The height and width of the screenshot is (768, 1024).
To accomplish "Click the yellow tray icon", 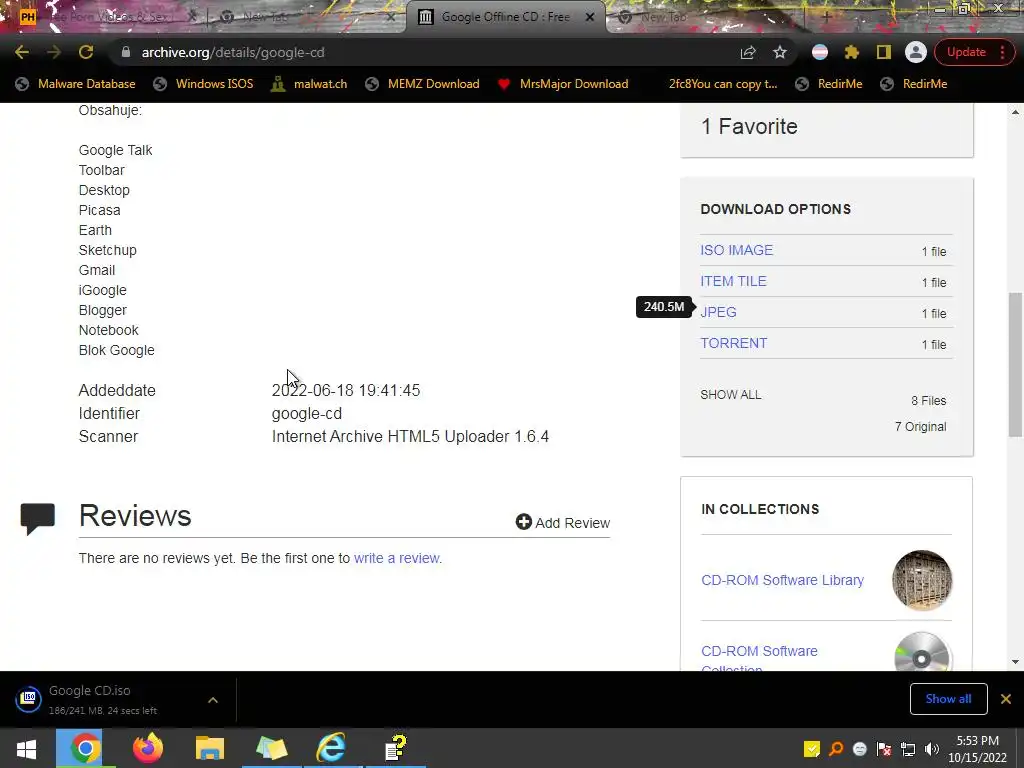I will 812,749.
